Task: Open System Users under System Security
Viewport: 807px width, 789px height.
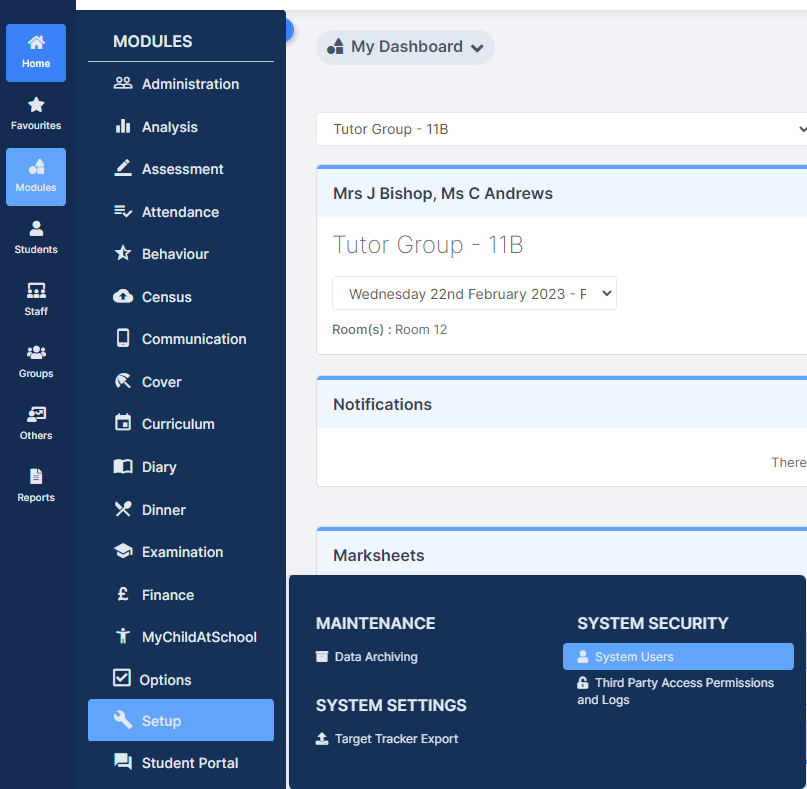Action: pyautogui.click(x=678, y=656)
